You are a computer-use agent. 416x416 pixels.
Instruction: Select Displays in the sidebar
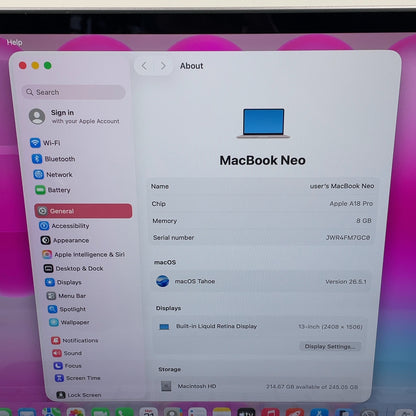pos(63,282)
